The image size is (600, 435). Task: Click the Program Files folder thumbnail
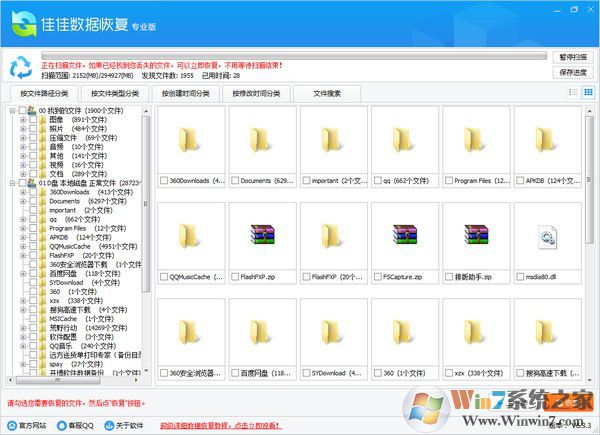pos(475,140)
